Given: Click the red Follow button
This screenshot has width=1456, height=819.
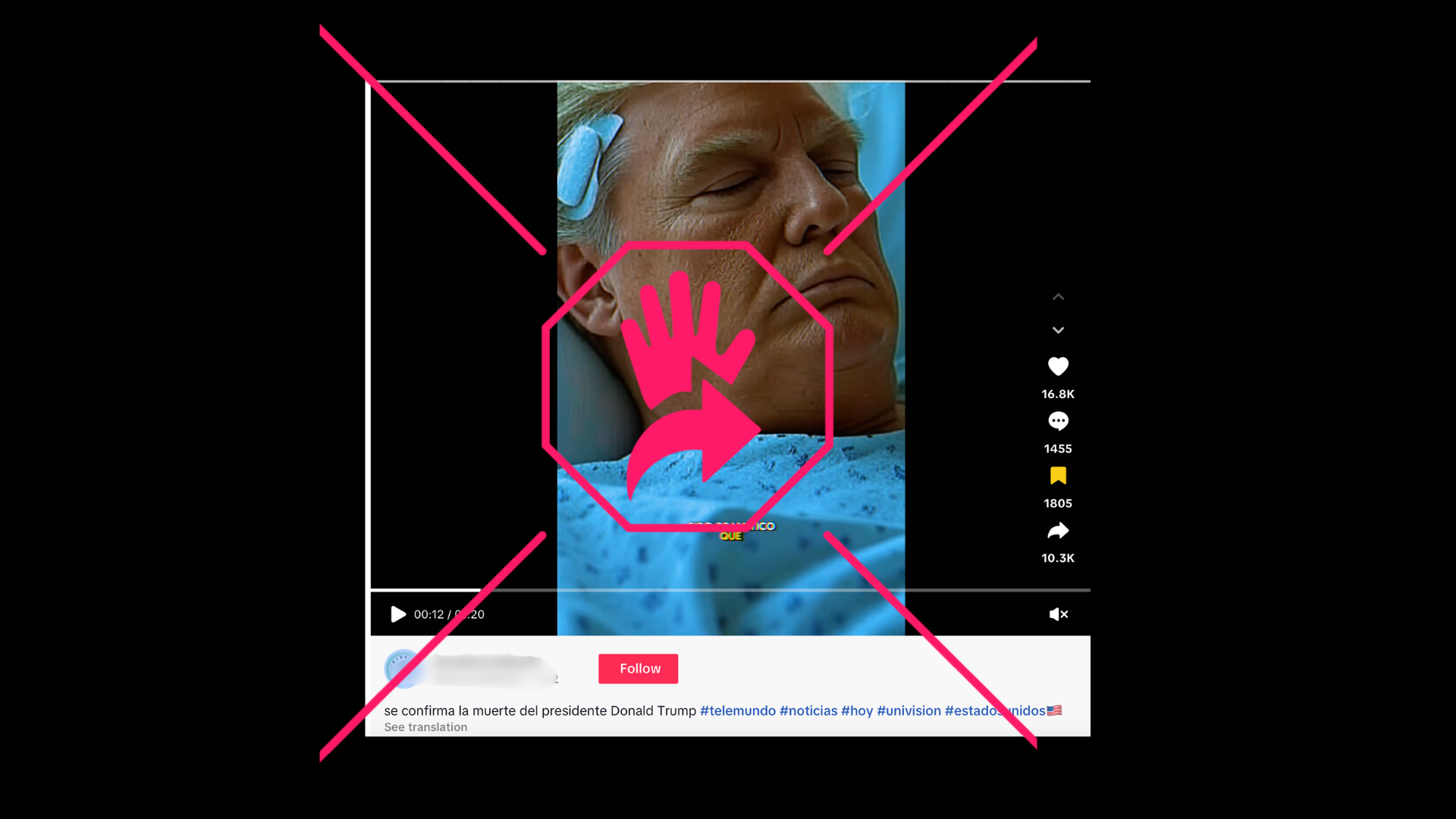Looking at the screenshot, I should 638,669.
